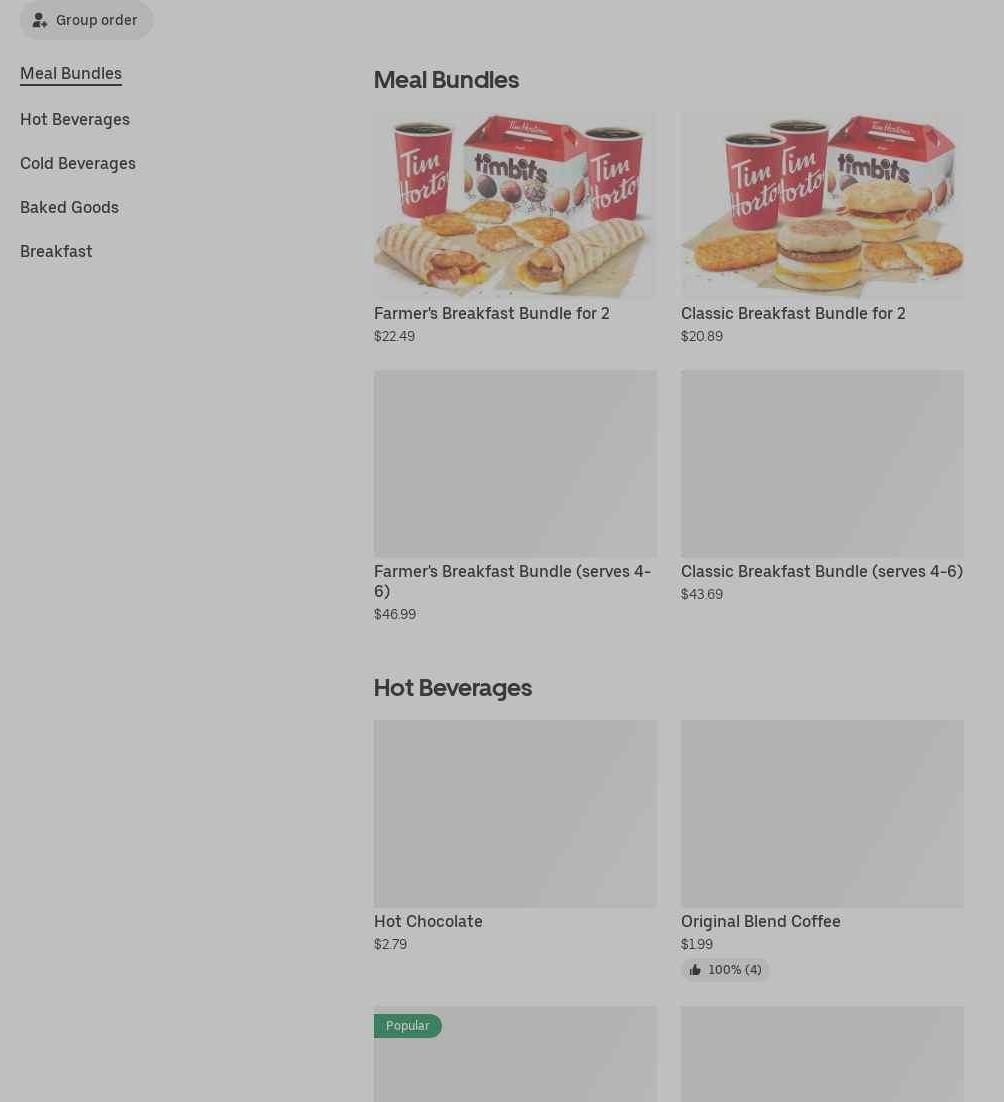Click Farmer's Breakfast Bundle for 2 title
Viewport: 1004px width, 1102px height.
[x=492, y=313]
